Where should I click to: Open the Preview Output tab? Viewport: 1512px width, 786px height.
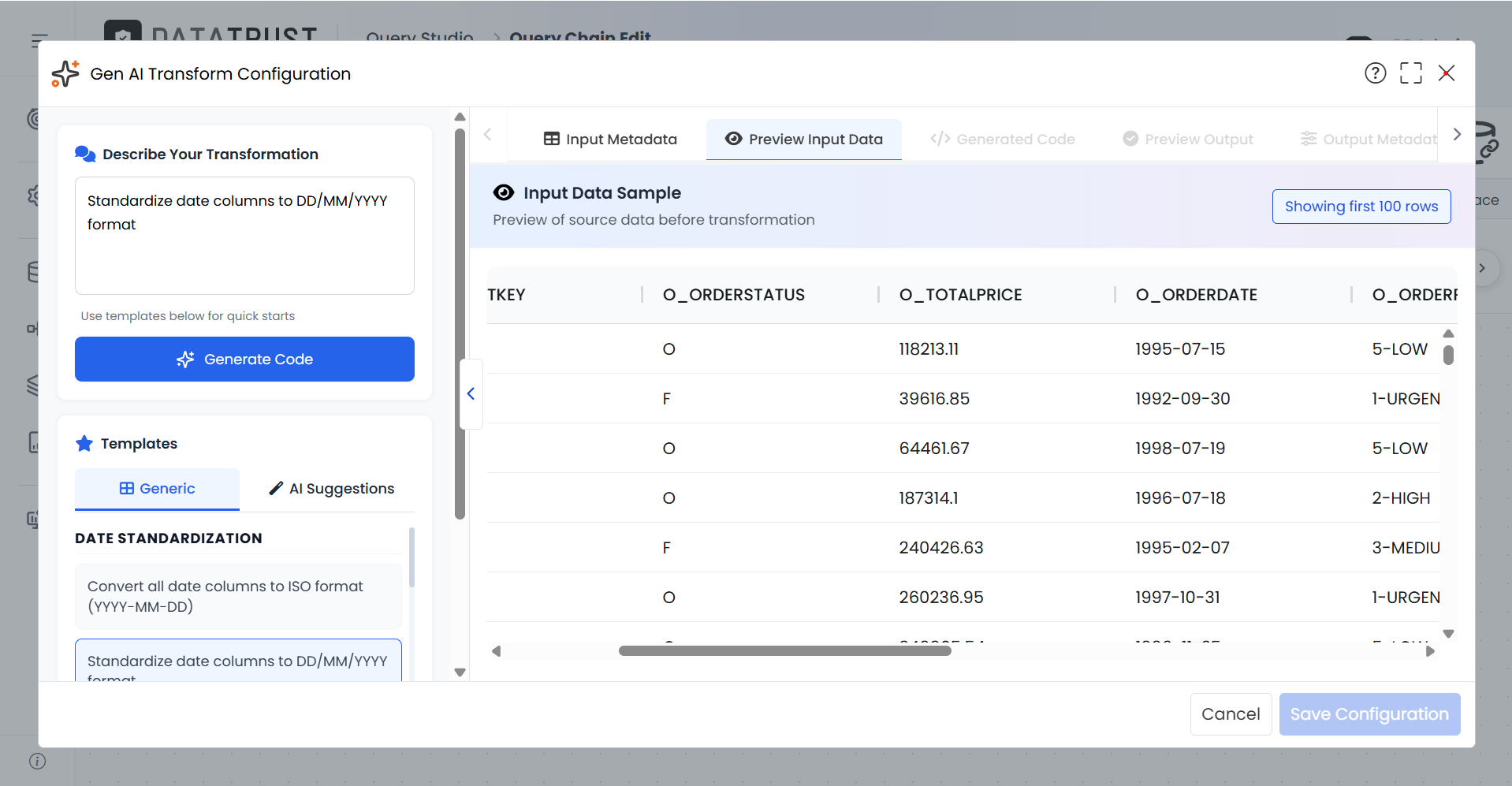point(1188,139)
